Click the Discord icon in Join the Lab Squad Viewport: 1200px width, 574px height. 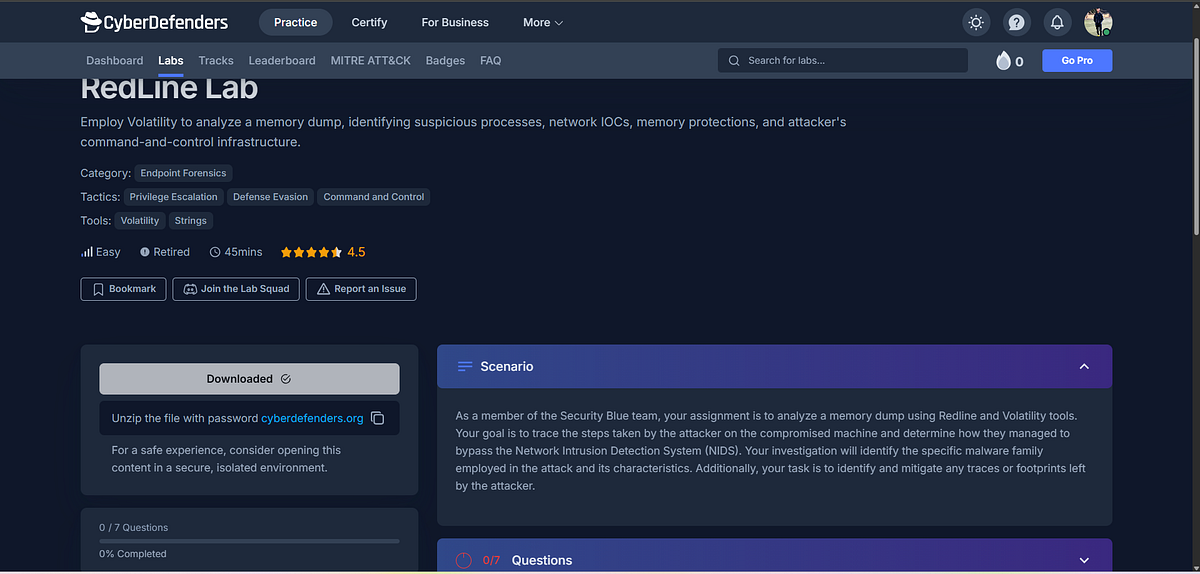pyautogui.click(x=190, y=289)
